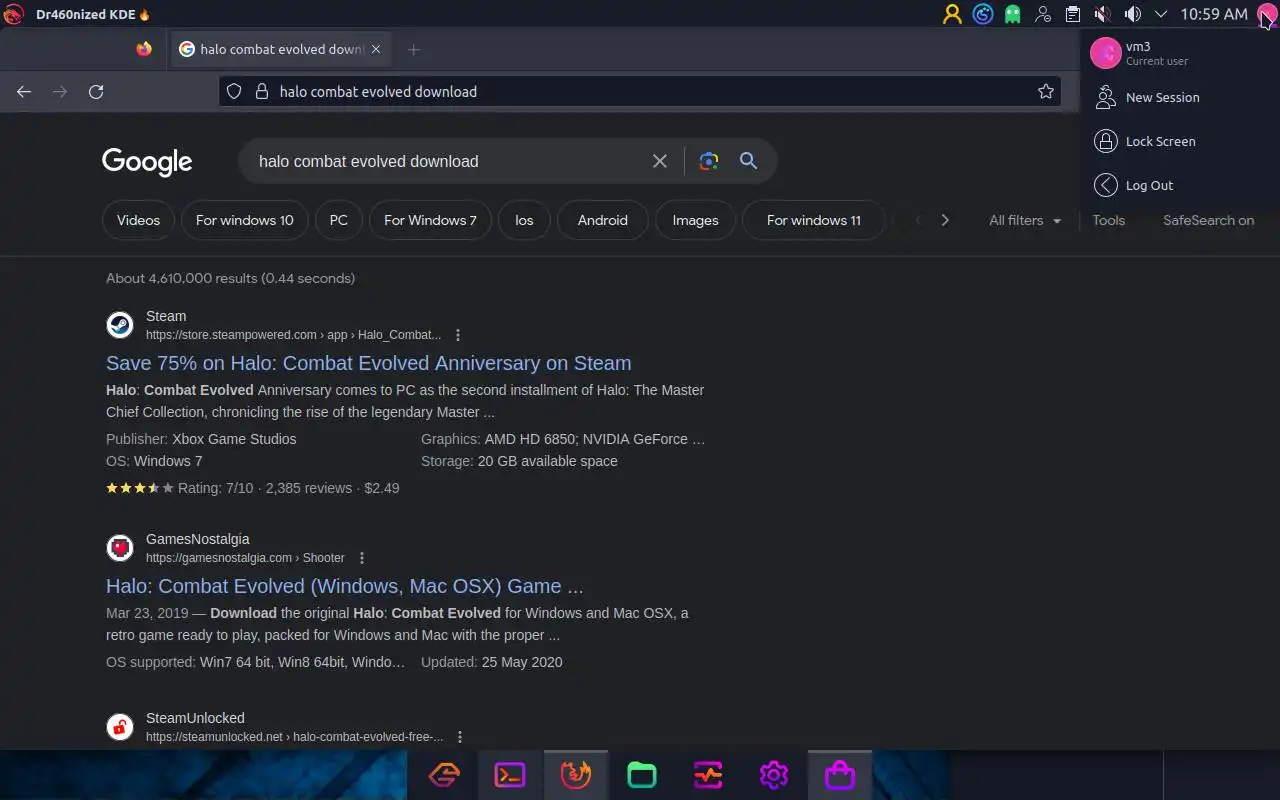Image resolution: width=1280 pixels, height=800 pixels.
Task: Select the Ios filter chip
Action: click(524, 220)
